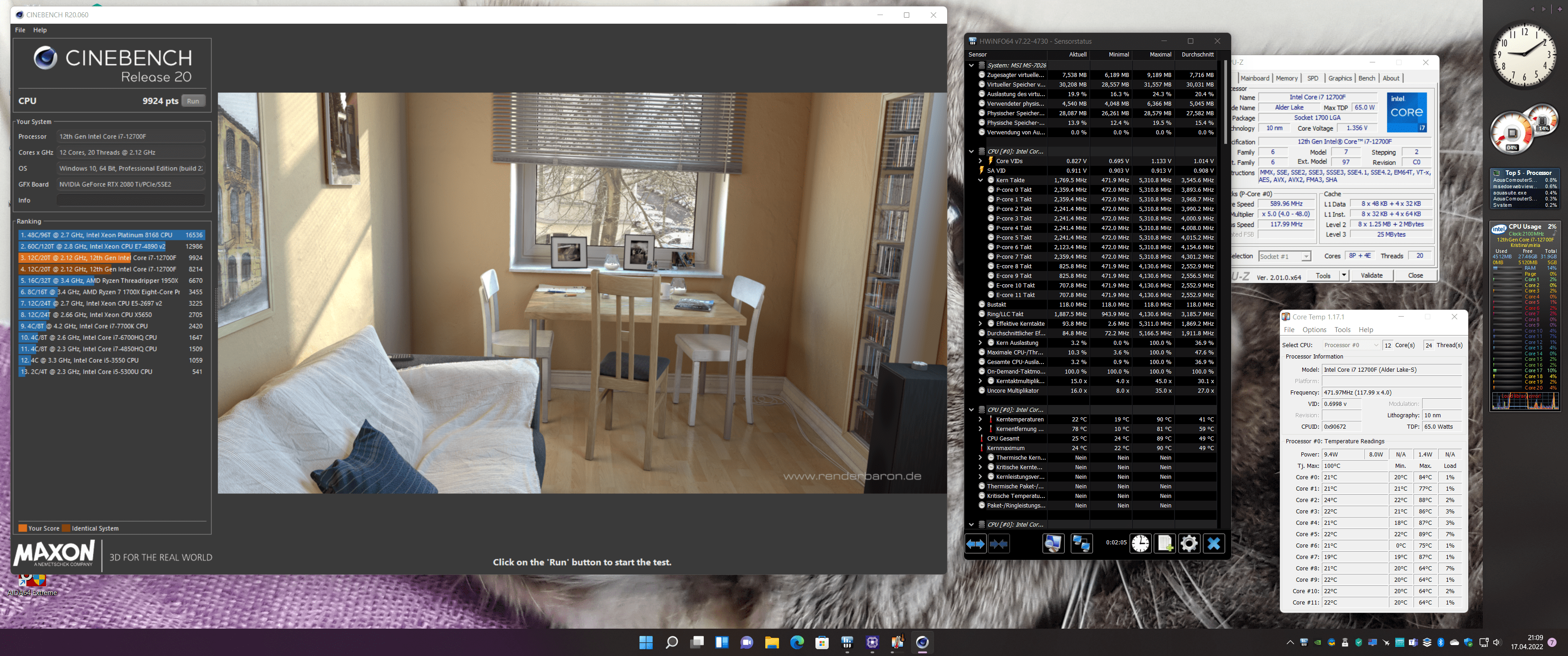Launch Microsoft Edge from taskbar

(x=797, y=643)
